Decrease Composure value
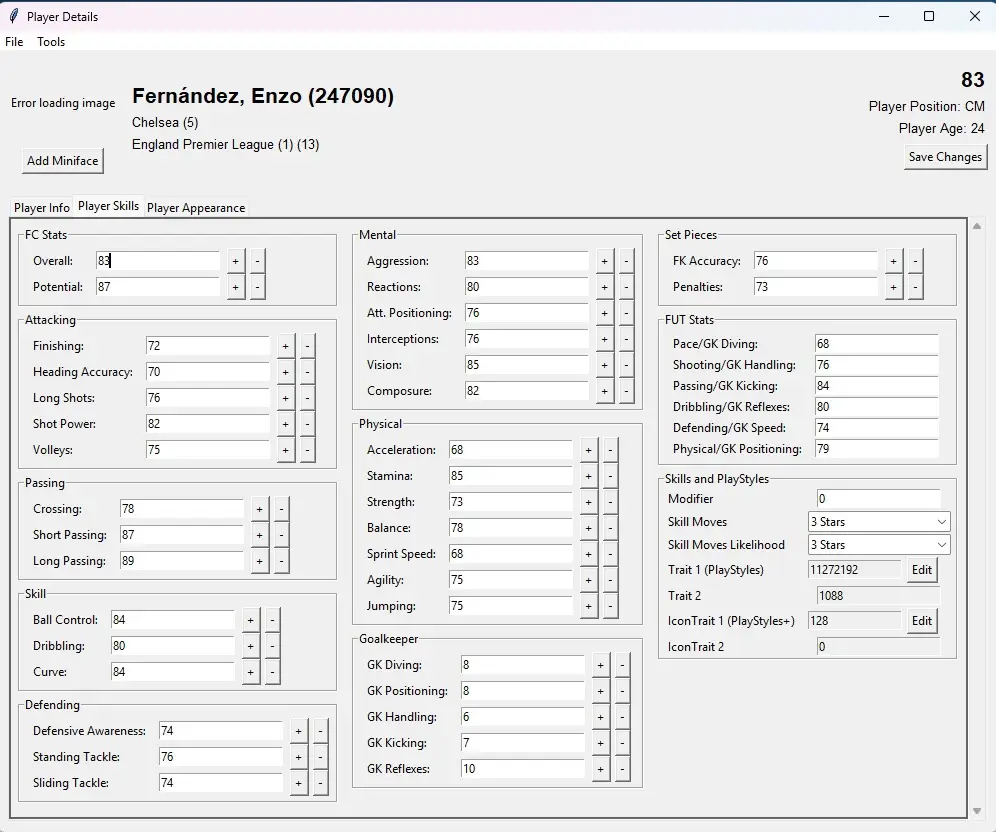Viewport: 996px width, 832px height. click(x=626, y=391)
